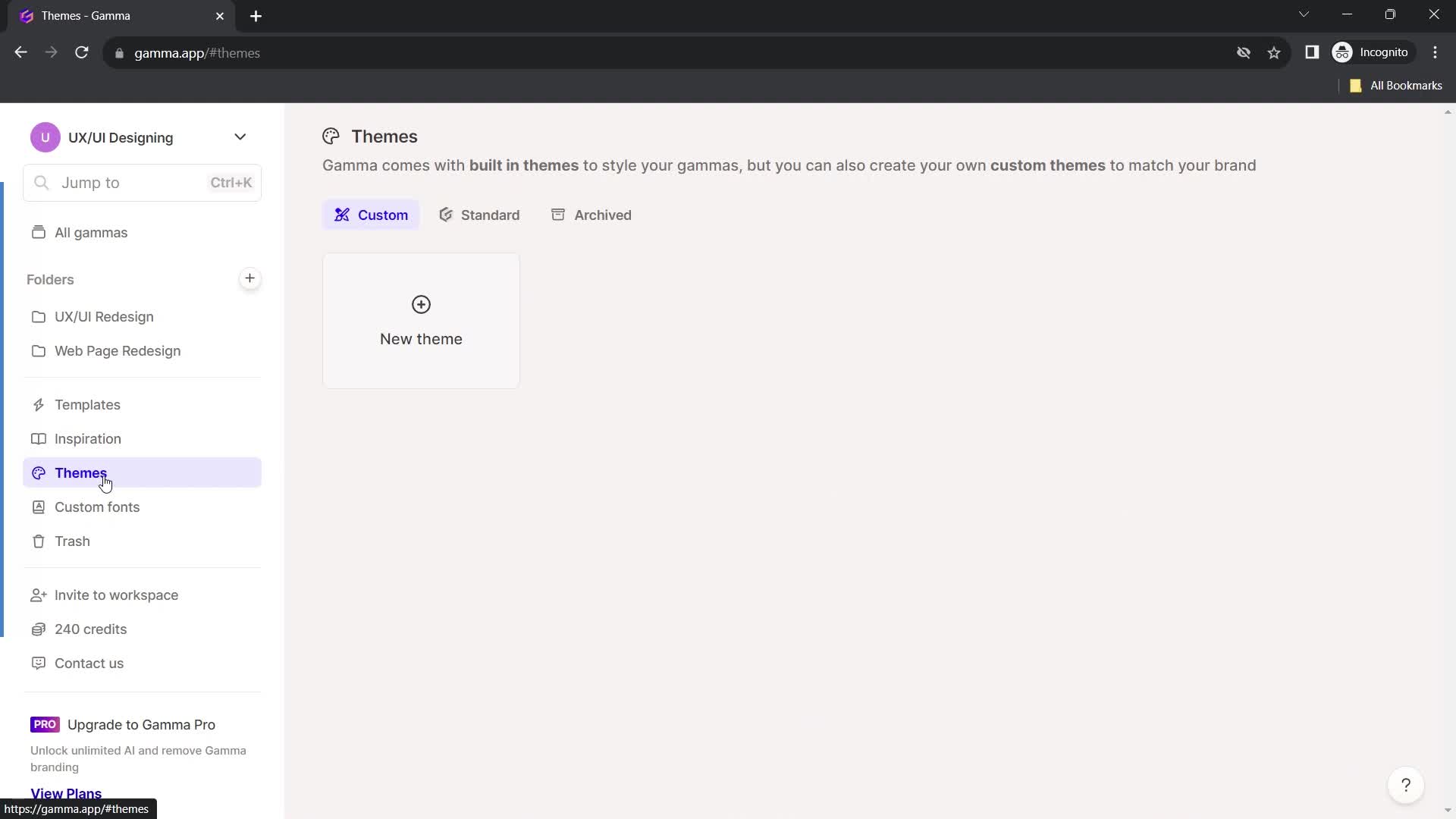Screen dimensions: 1456x819
Task: Expand the workspace dropdown menu
Action: [x=240, y=137]
